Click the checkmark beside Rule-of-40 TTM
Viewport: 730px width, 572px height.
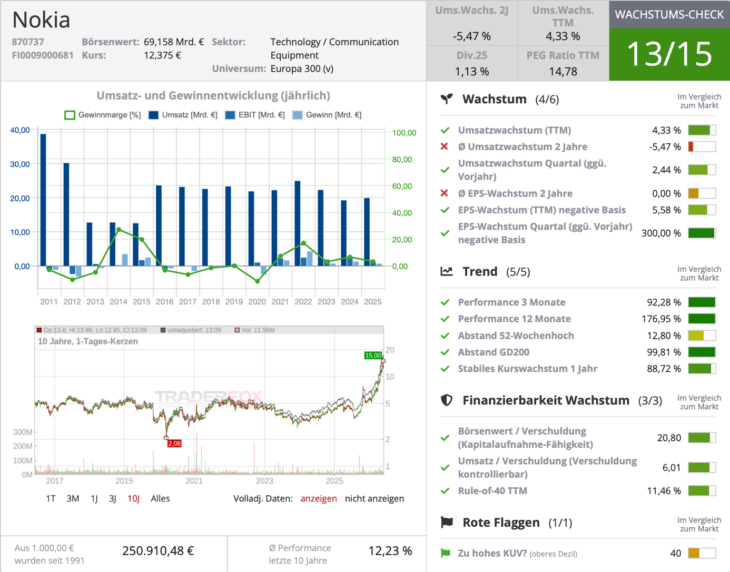(445, 491)
